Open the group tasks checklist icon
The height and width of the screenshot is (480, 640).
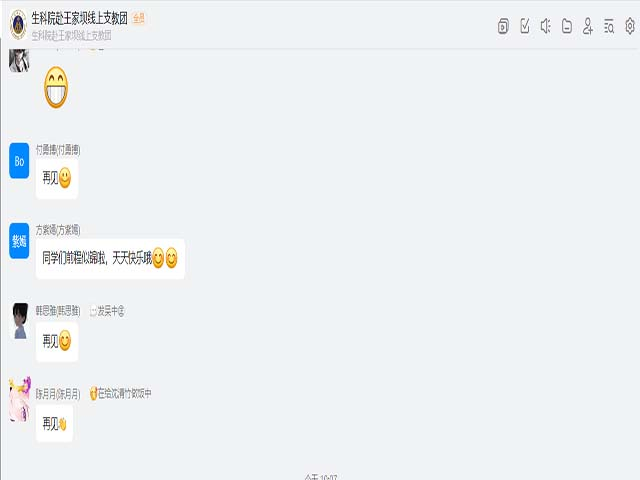tap(525, 26)
